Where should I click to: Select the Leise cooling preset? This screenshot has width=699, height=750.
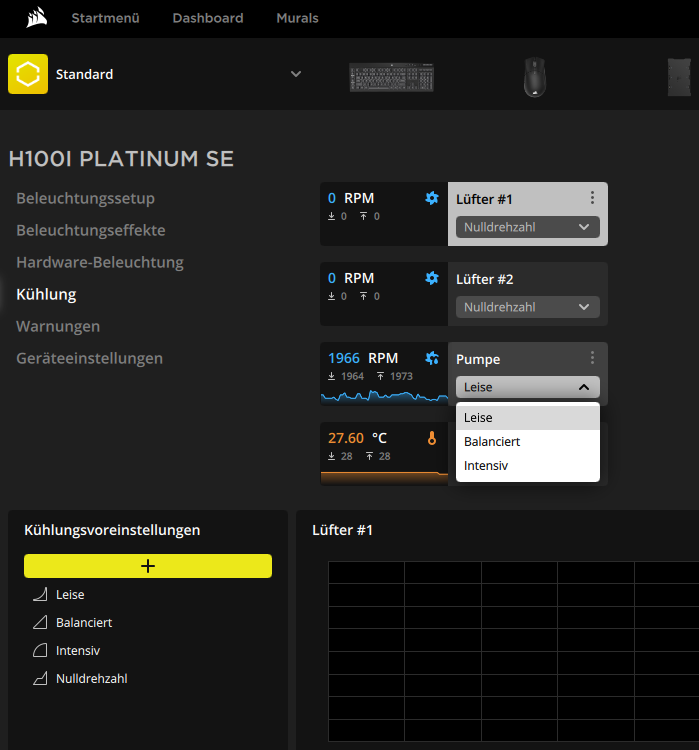pos(70,595)
